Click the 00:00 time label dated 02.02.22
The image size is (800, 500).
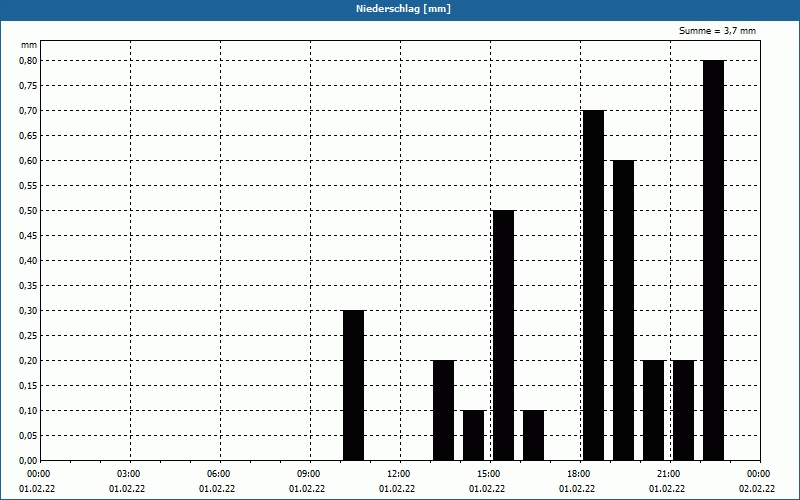click(759, 474)
